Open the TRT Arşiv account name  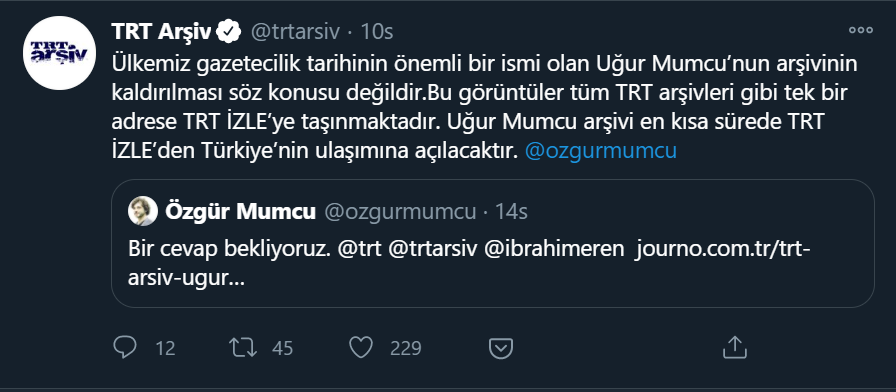[161, 32]
